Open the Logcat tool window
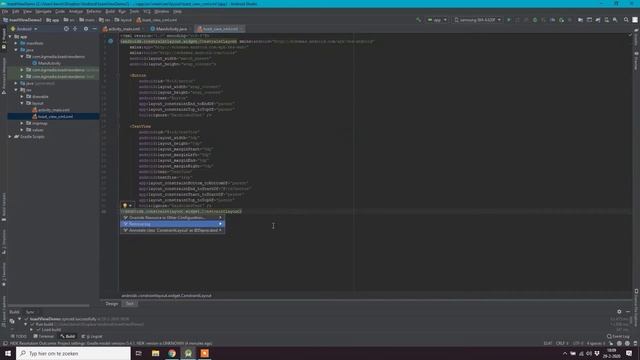 tap(92, 337)
